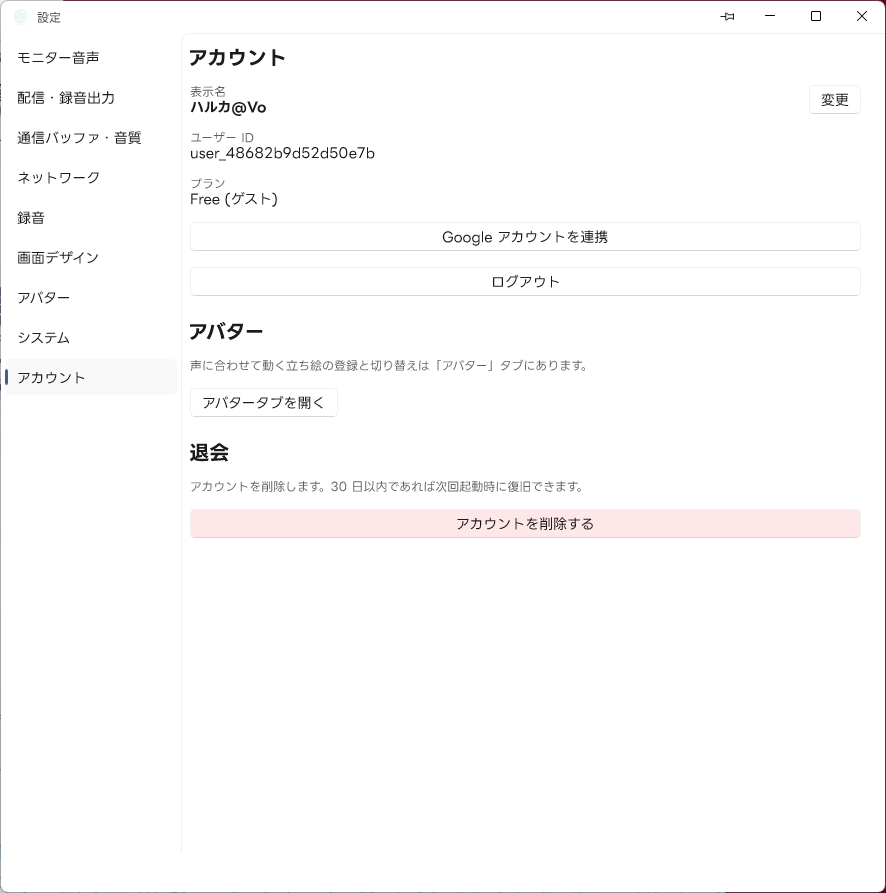
Task: Click plan value Free (ゲスト)
Action: 234,199
